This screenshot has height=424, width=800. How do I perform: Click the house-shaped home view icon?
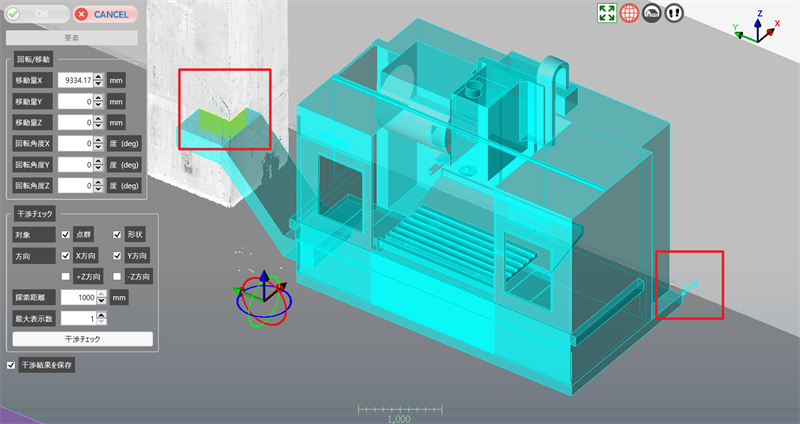click(652, 13)
